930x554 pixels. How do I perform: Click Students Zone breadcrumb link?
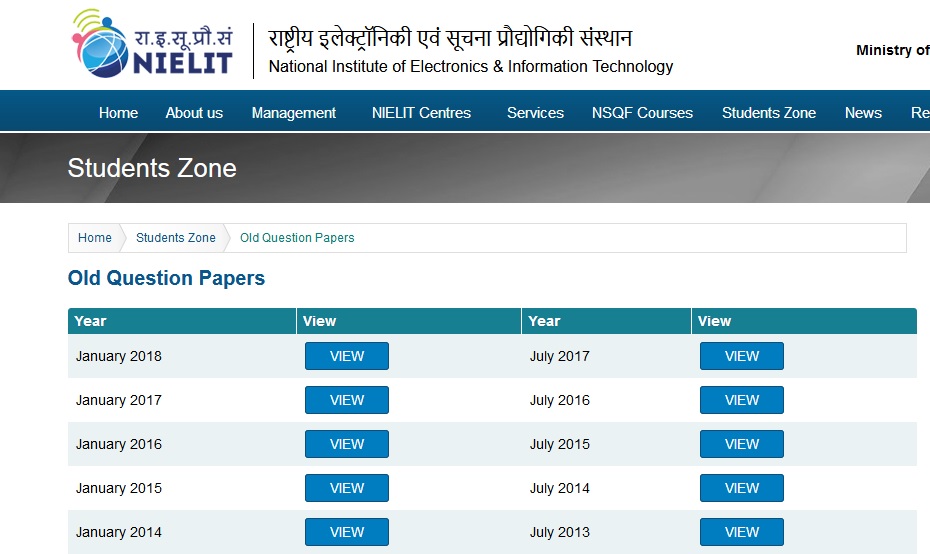[176, 238]
